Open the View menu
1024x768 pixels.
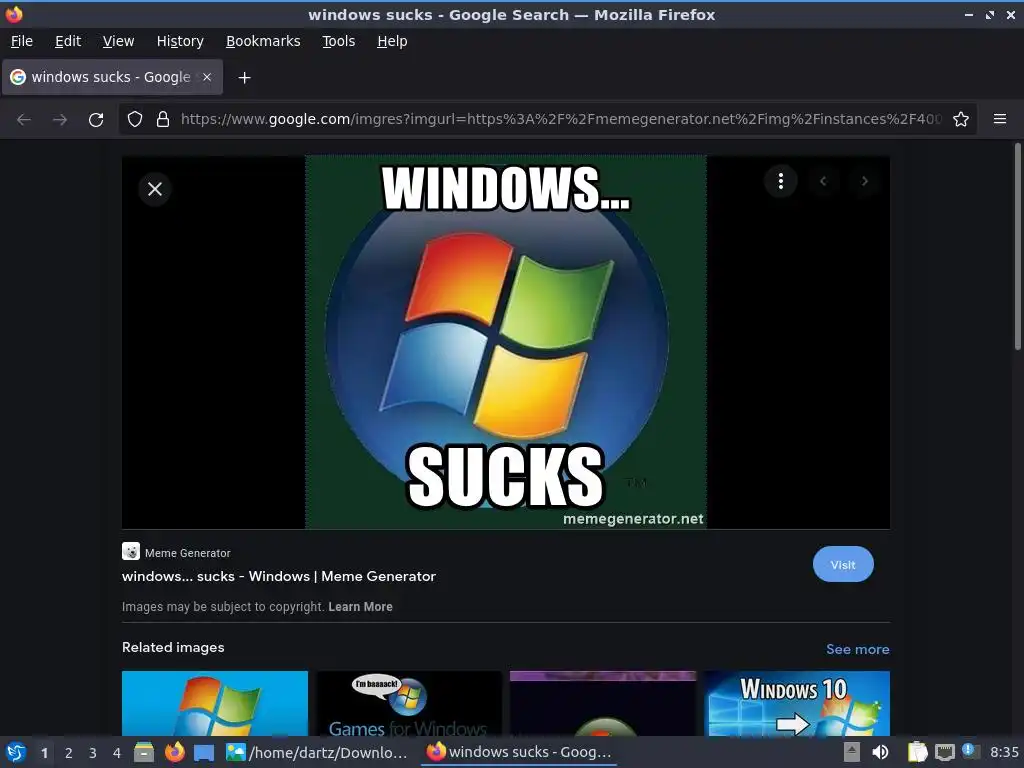tap(118, 41)
